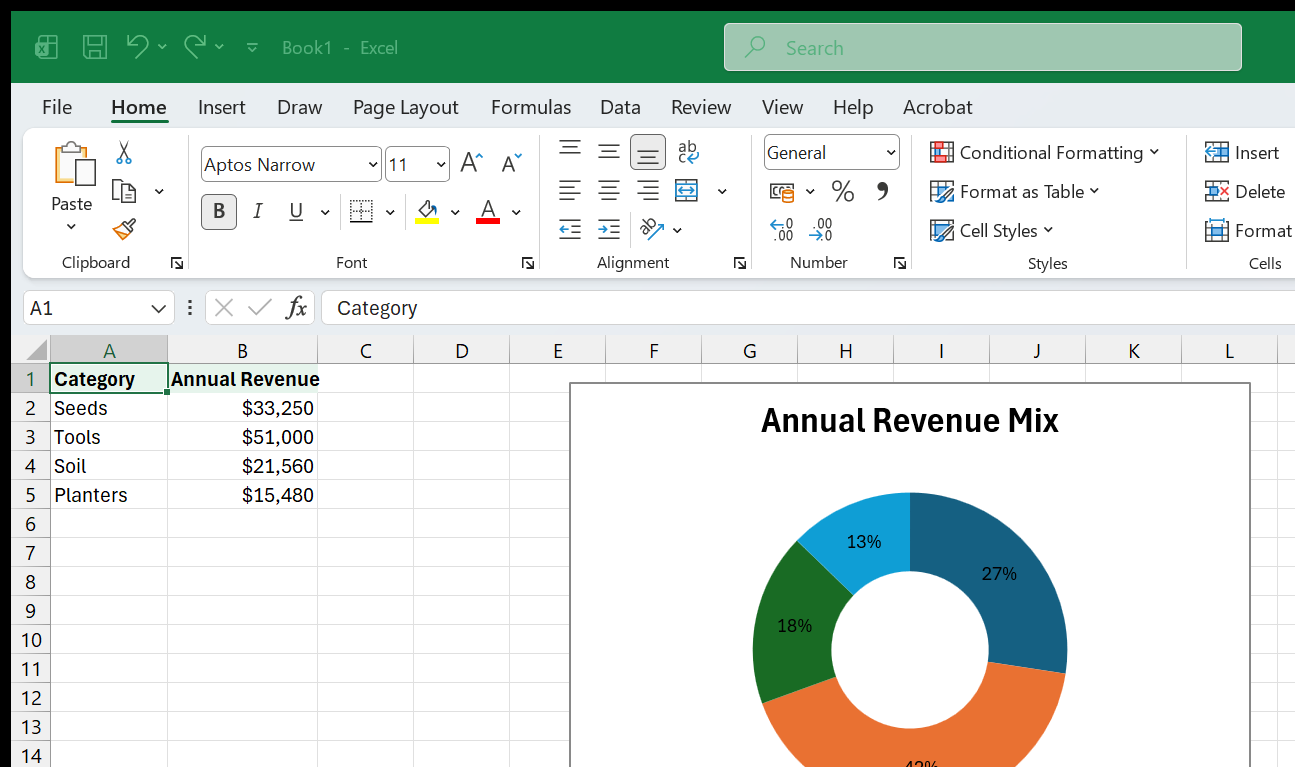Click Format as Table button
1295x767 pixels.
tap(1014, 191)
